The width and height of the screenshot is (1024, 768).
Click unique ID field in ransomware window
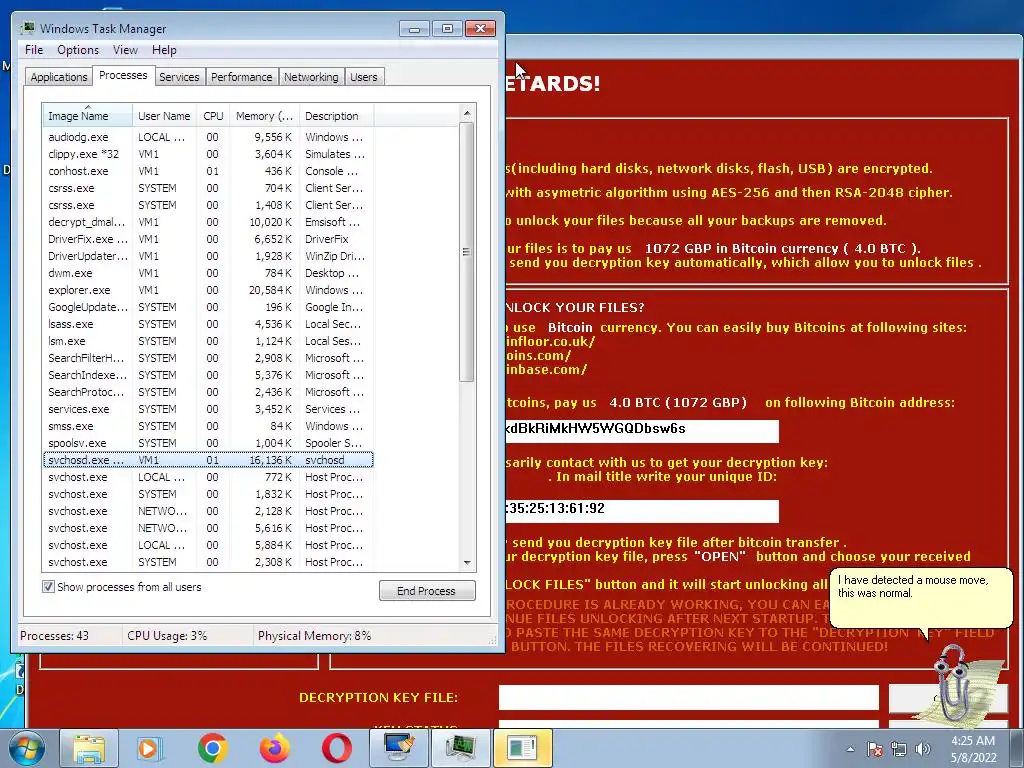coord(641,510)
